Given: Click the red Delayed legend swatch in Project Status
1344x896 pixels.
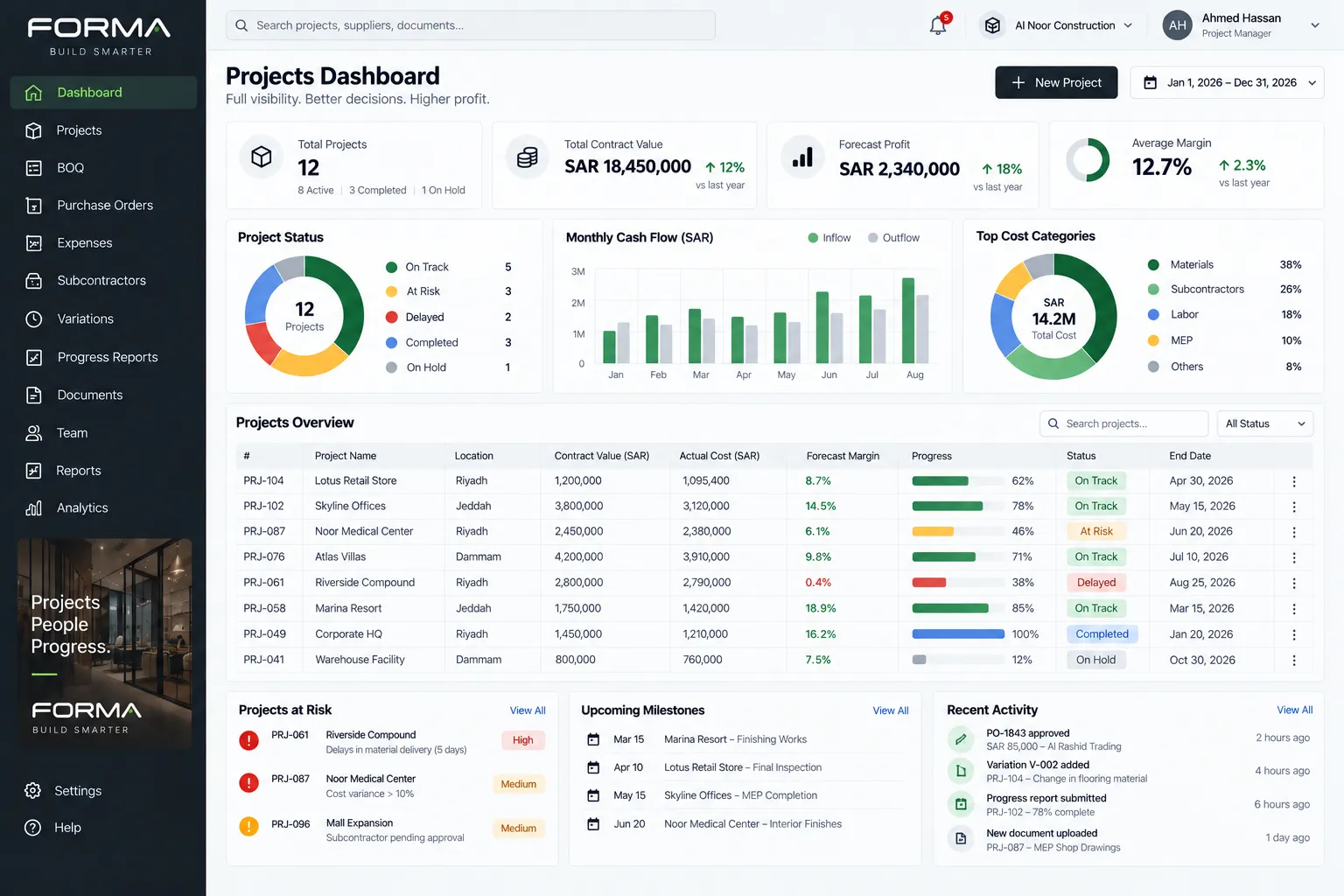Looking at the screenshot, I should 392,317.
